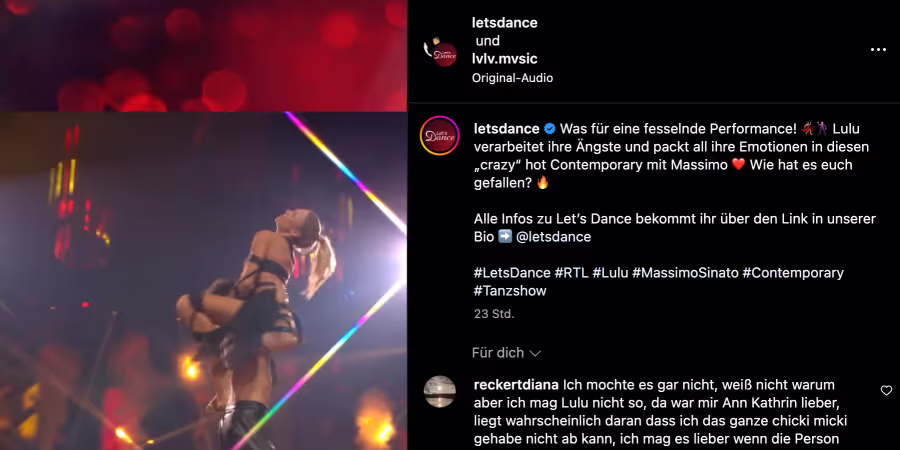The image size is (900, 450).
Task: Like reckertdiana's comment with the heart icon
Action: tap(886, 390)
